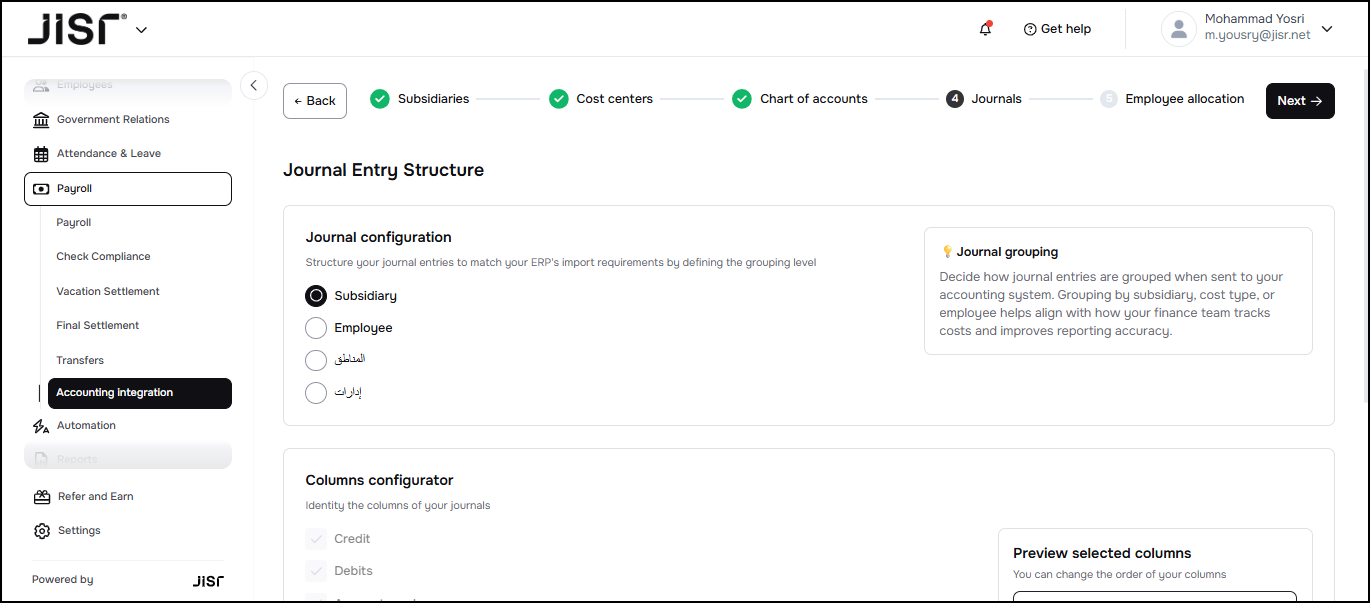Open the dropdown chevron beside Jisr logo

click(x=141, y=30)
